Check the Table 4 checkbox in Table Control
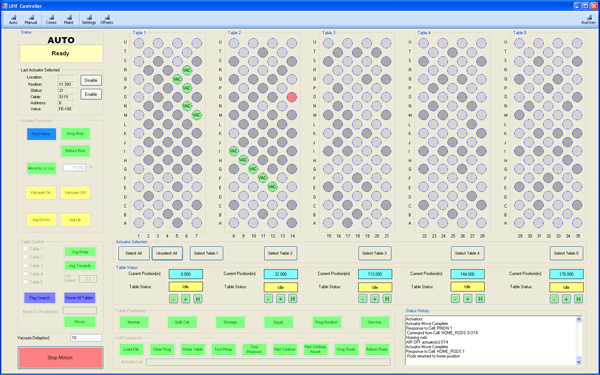This screenshot has height=375, width=600. click(x=25, y=274)
